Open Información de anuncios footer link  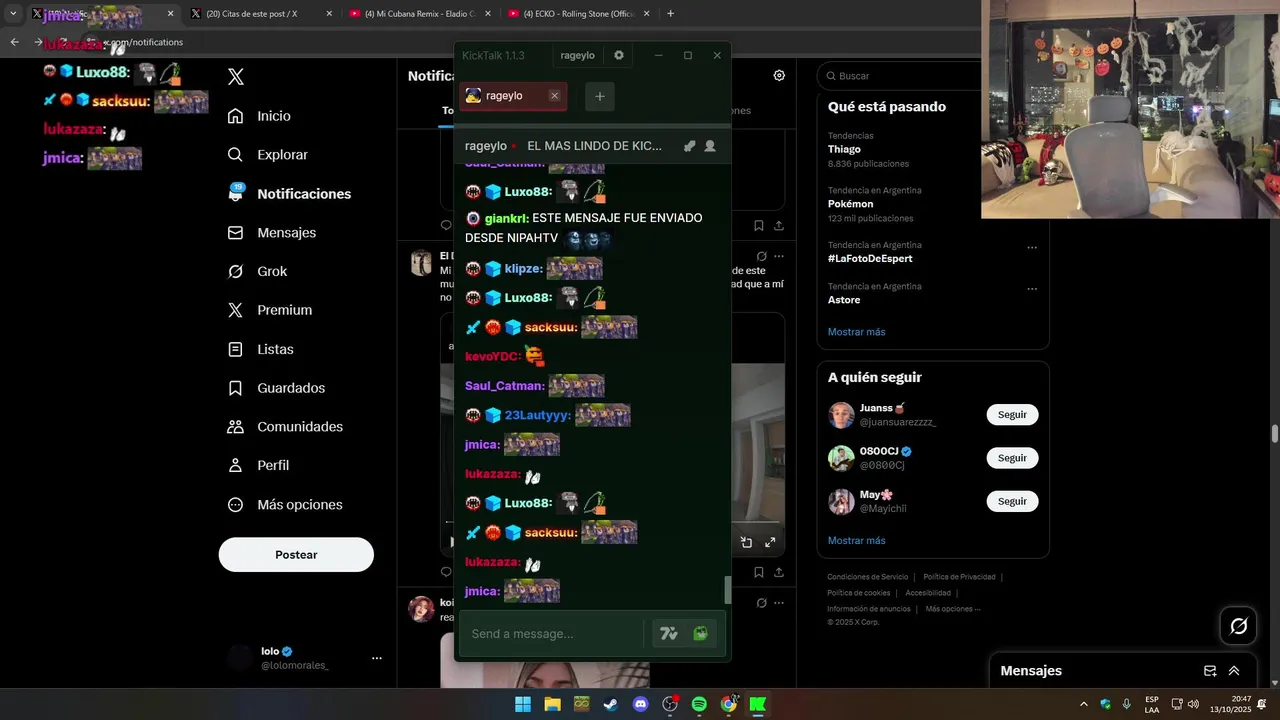pyautogui.click(x=868, y=609)
